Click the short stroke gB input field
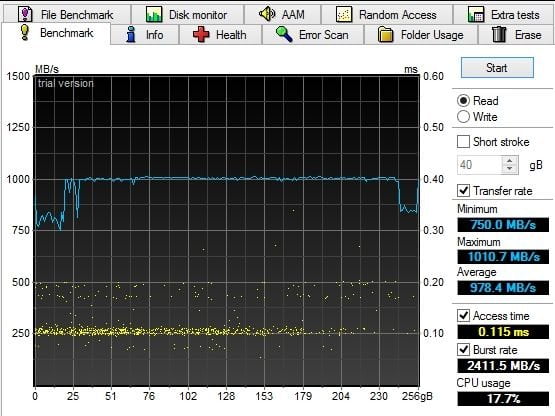The image size is (555, 416). pos(480,165)
